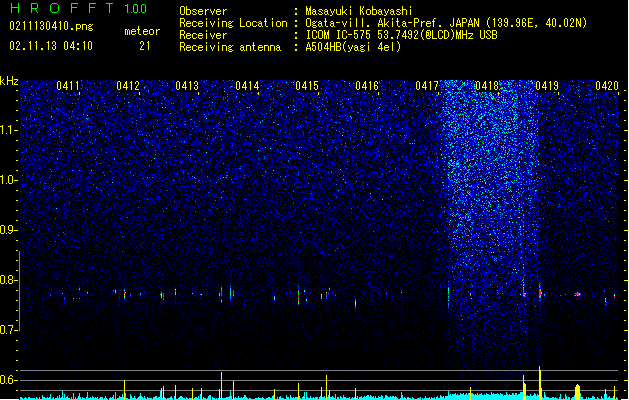
Task: Click time marker 0413
Action: click(x=187, y=86)
